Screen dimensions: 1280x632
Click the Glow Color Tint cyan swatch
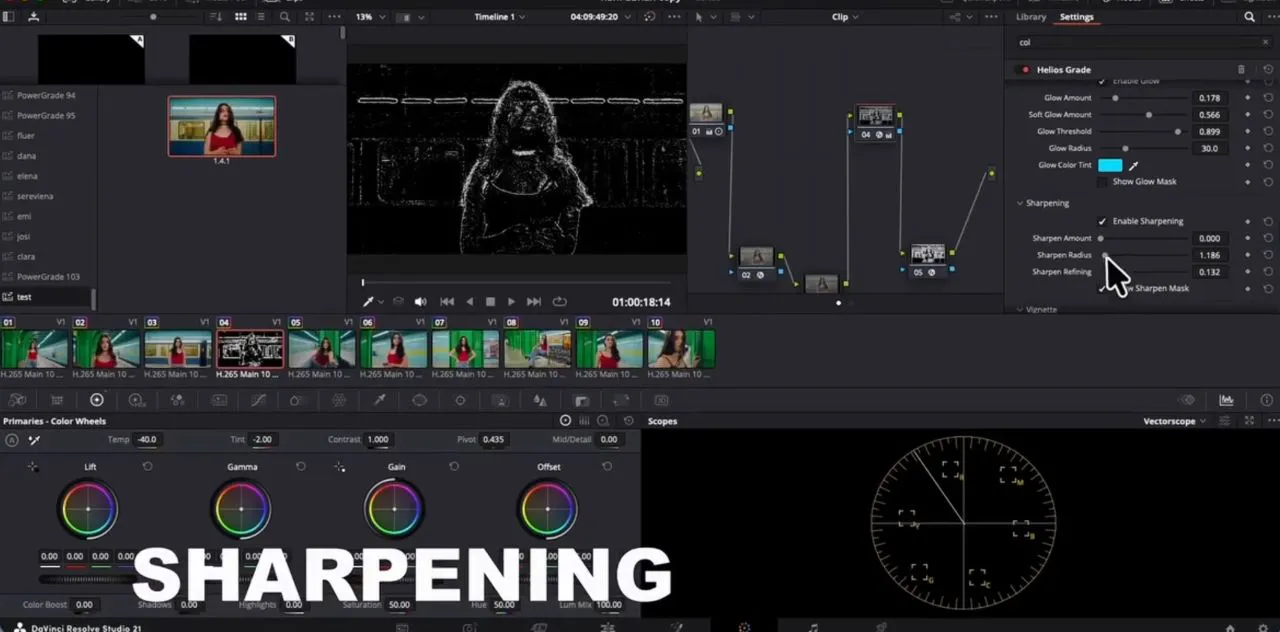coord(1110,165)
